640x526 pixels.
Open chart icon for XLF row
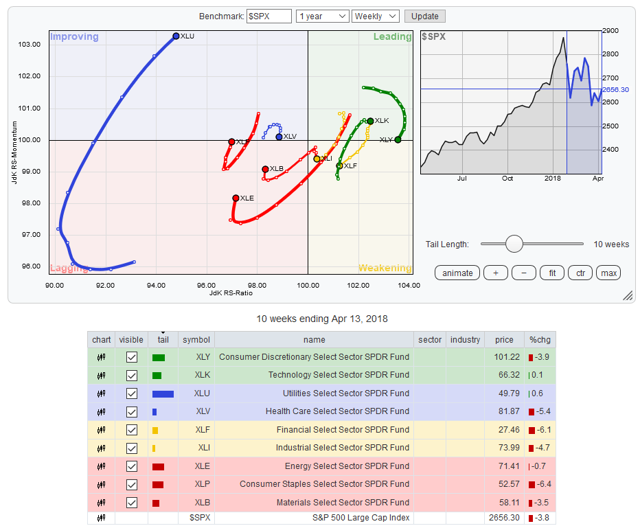coord(101,430)
